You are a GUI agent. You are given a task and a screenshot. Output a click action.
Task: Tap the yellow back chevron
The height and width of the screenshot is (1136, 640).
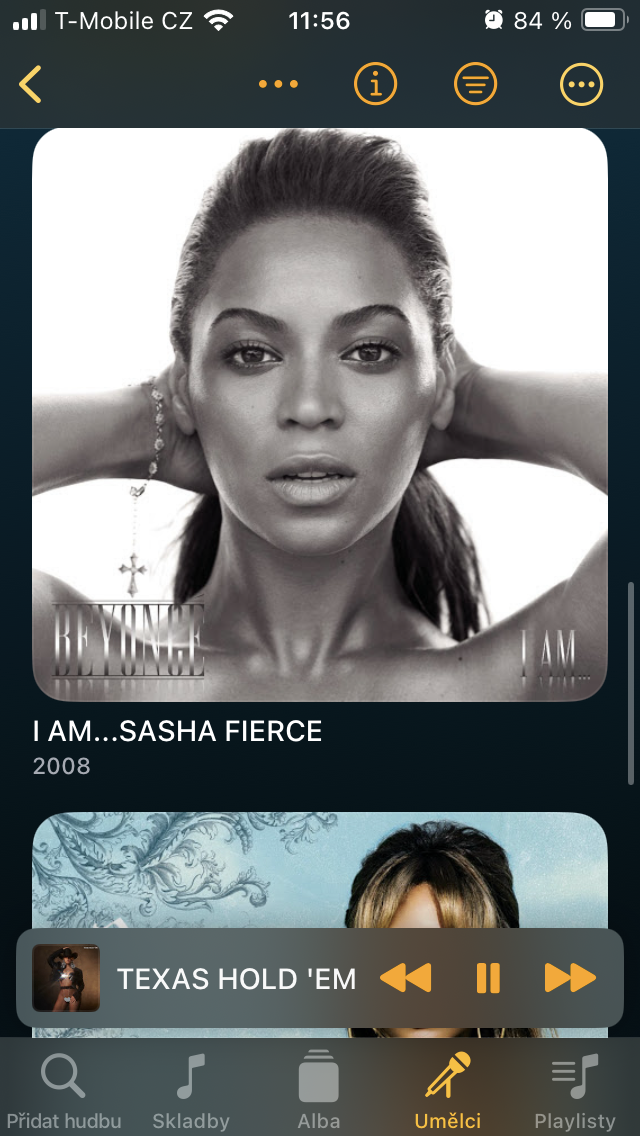coord(30,84)
